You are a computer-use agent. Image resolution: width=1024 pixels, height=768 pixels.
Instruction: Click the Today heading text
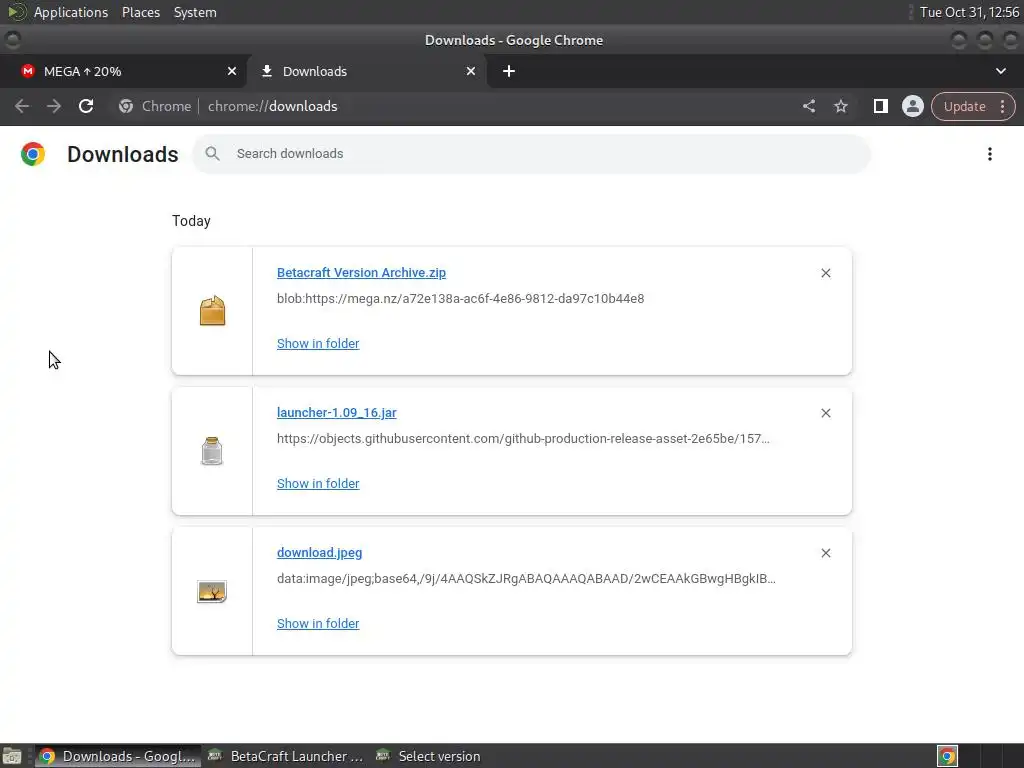tap(191, 221)
